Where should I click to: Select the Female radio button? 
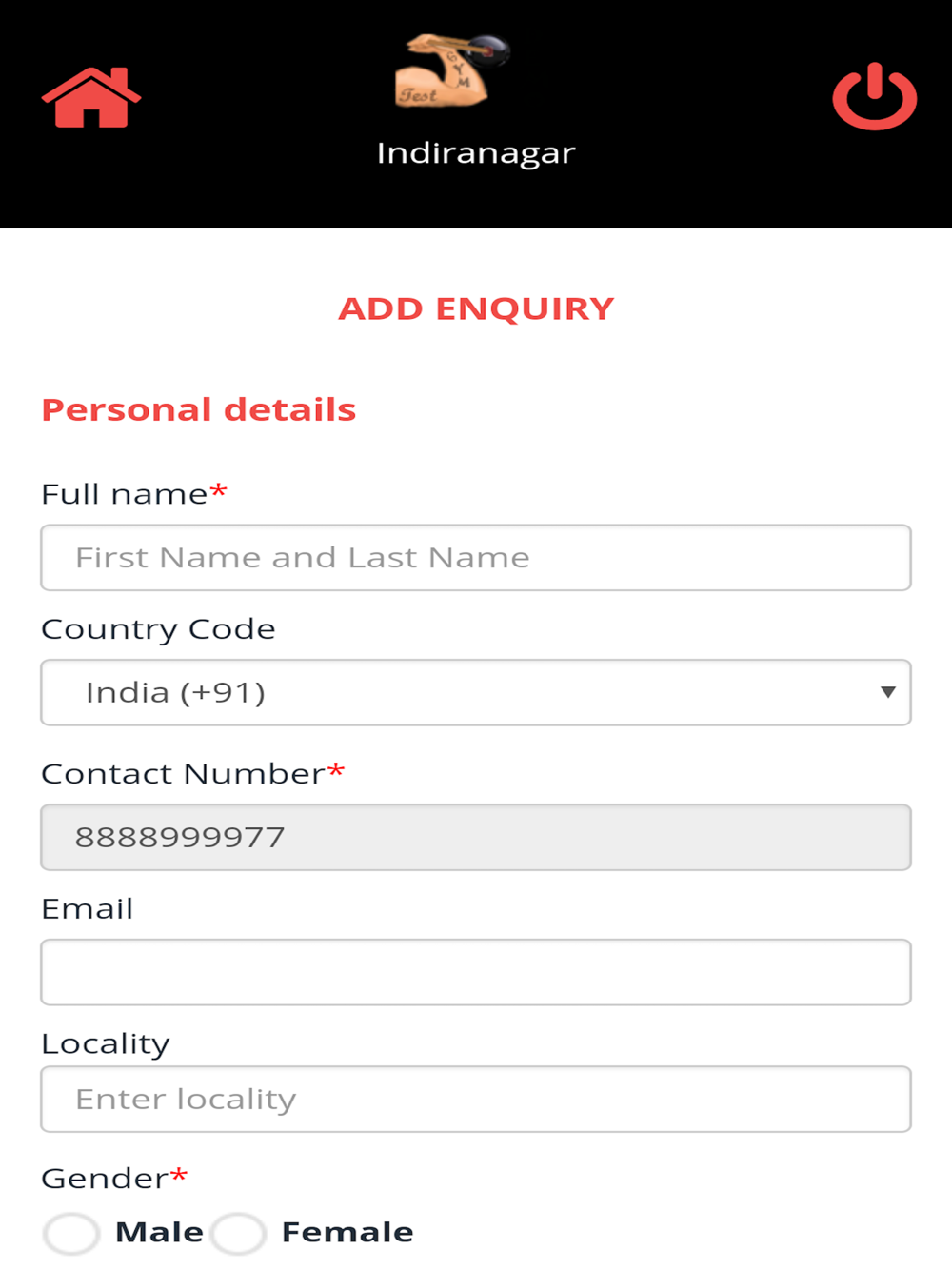click(238, 1234)
